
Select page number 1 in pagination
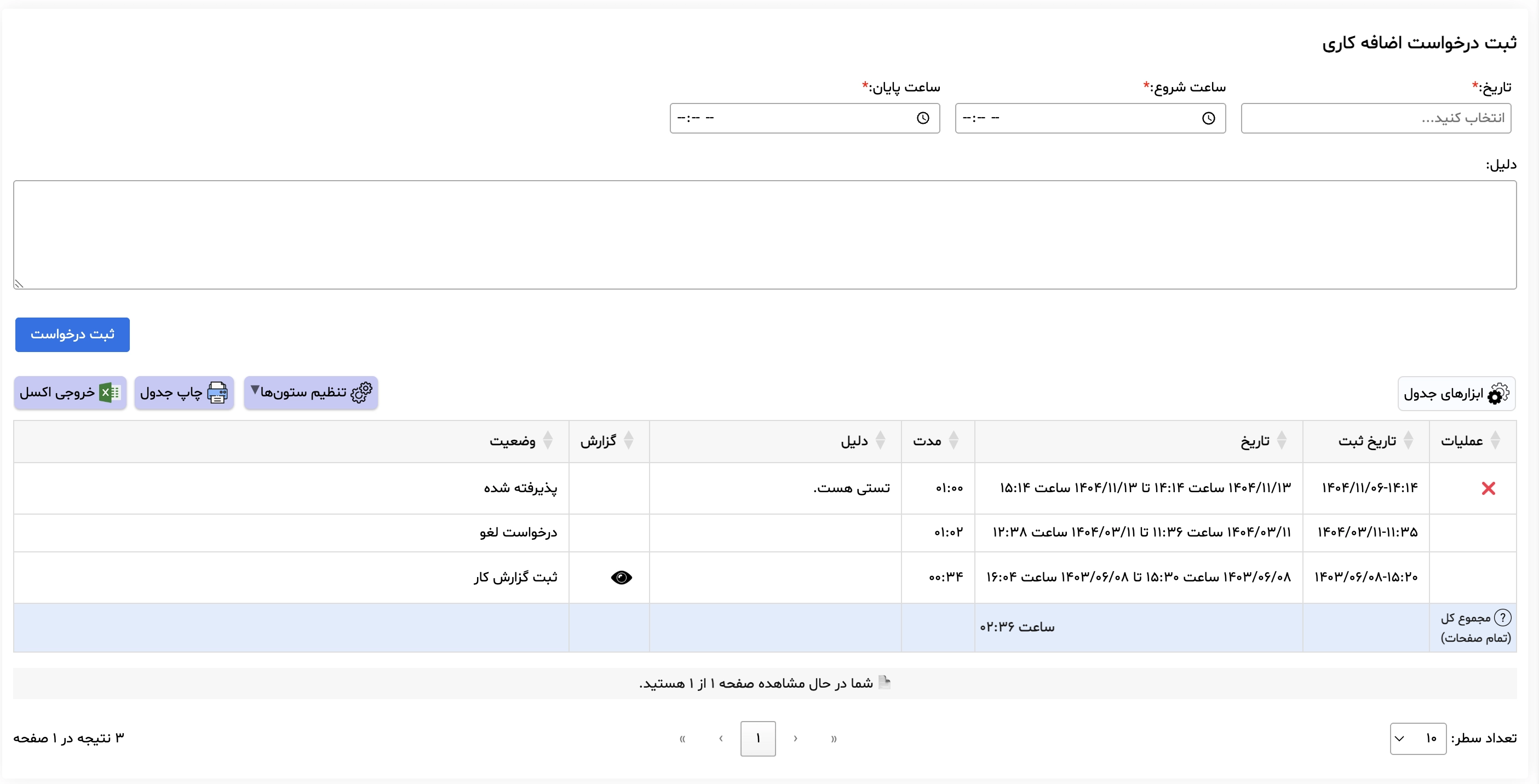click(x=757, y=739)
